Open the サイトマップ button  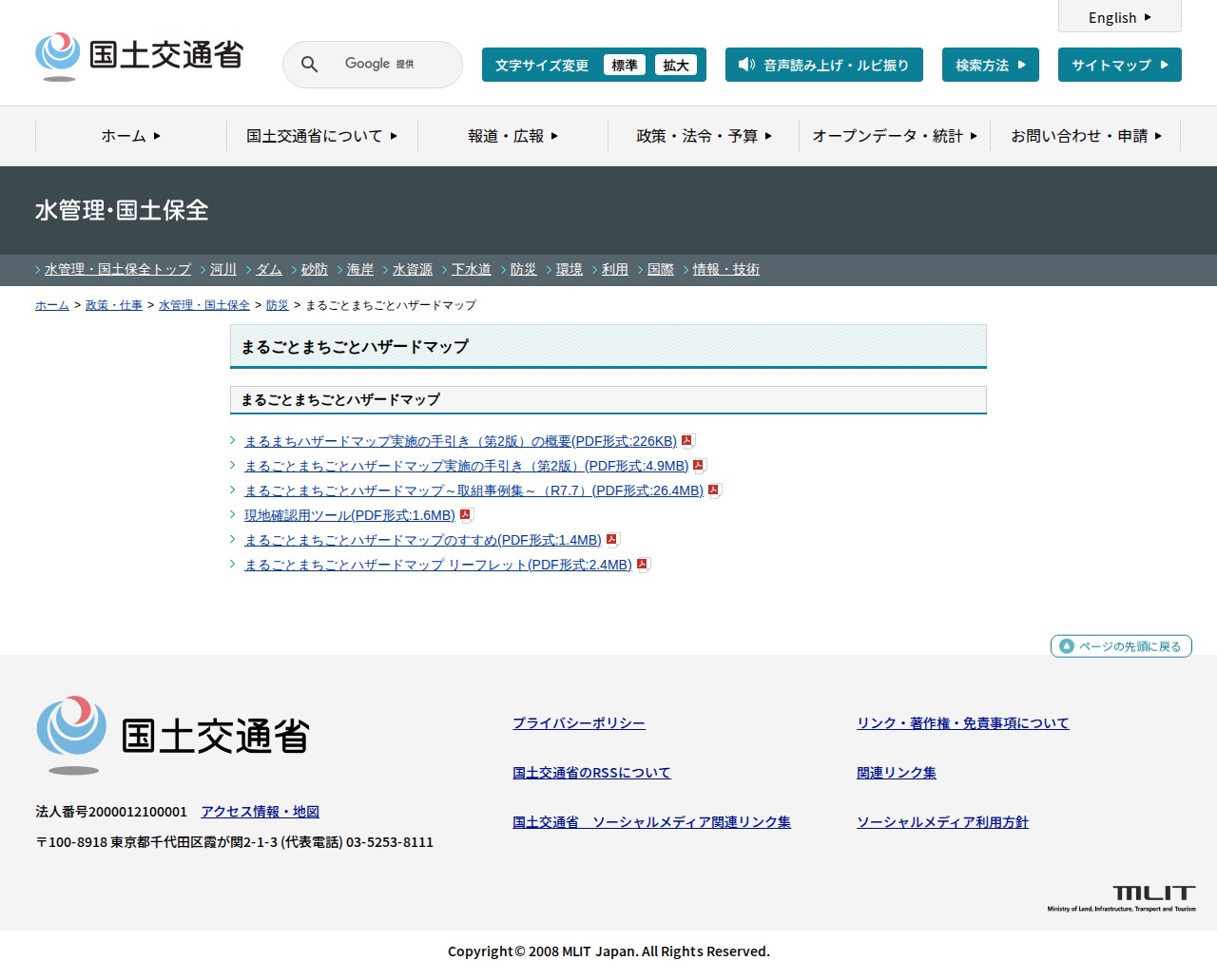(1119, 65)
